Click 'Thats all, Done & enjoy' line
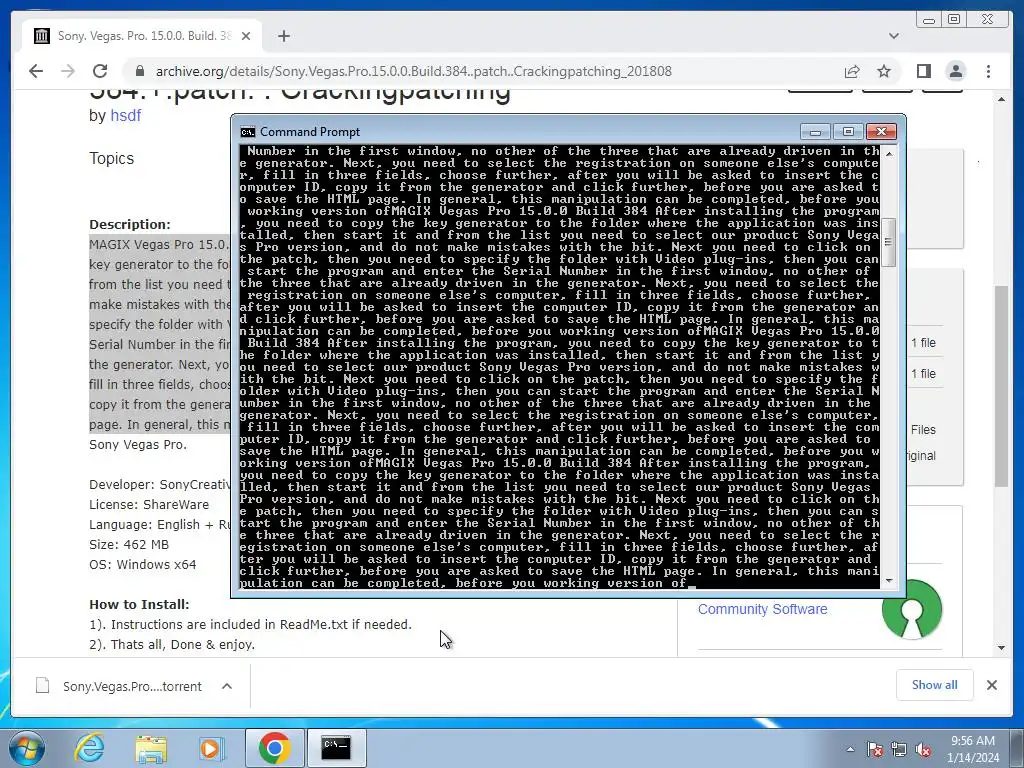Viewport: 1024px width, 768px height. pyautogui.click(x=172, y=645)
